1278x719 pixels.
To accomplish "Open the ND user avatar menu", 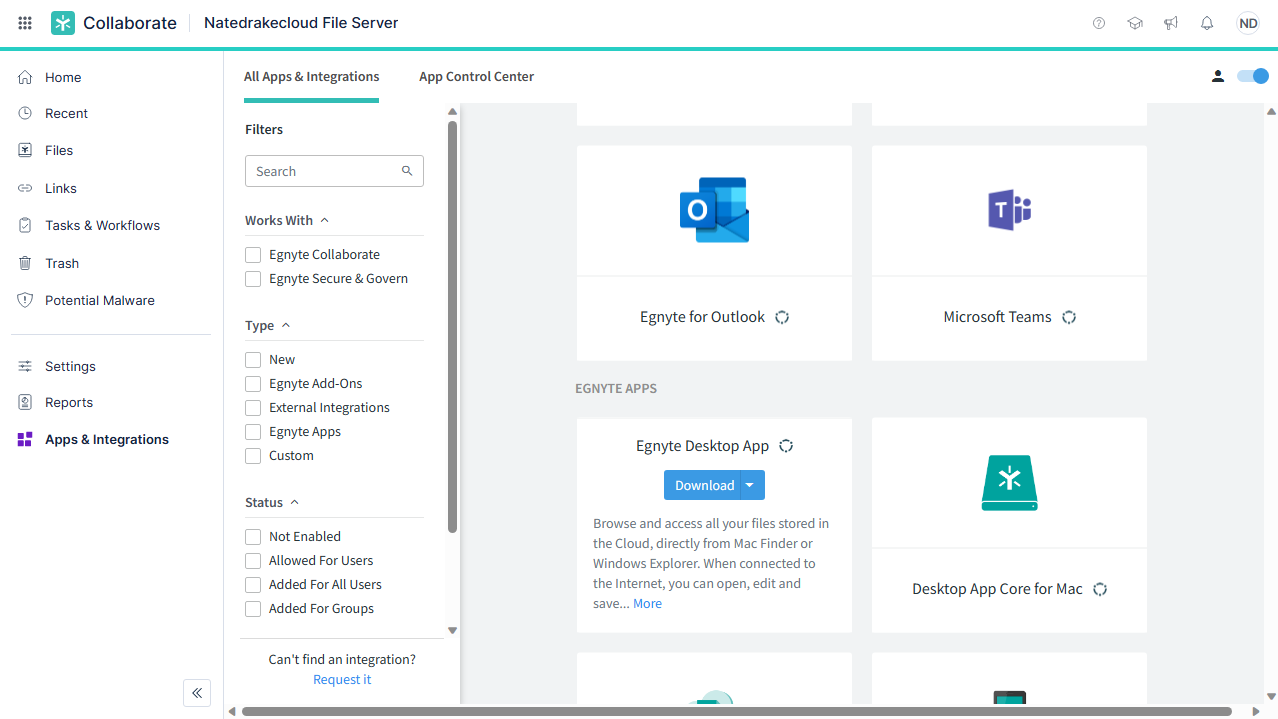I will [x=1248, y=23].
